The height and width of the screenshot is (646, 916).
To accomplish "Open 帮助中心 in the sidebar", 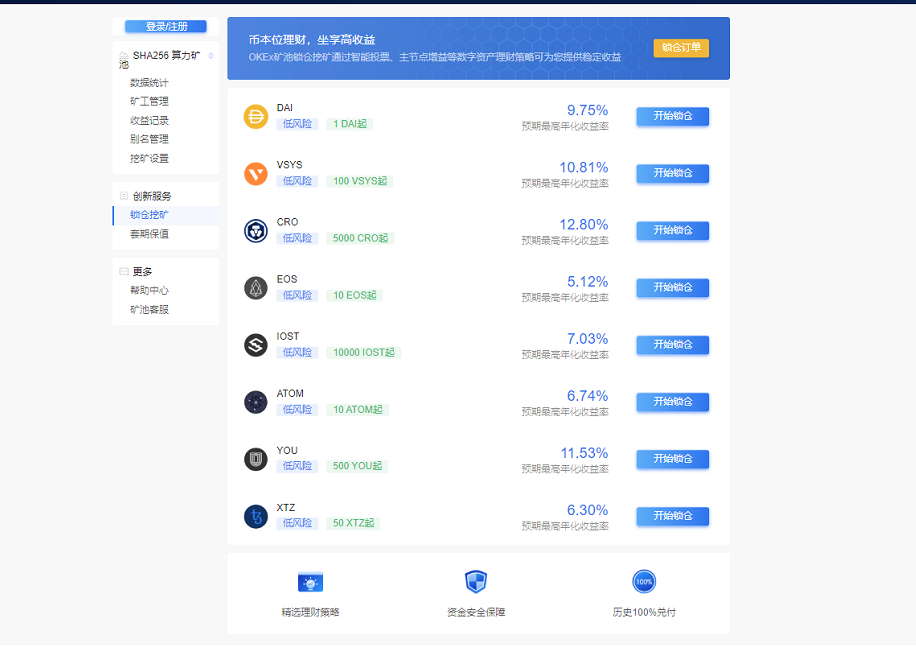I will coord(149,291).
